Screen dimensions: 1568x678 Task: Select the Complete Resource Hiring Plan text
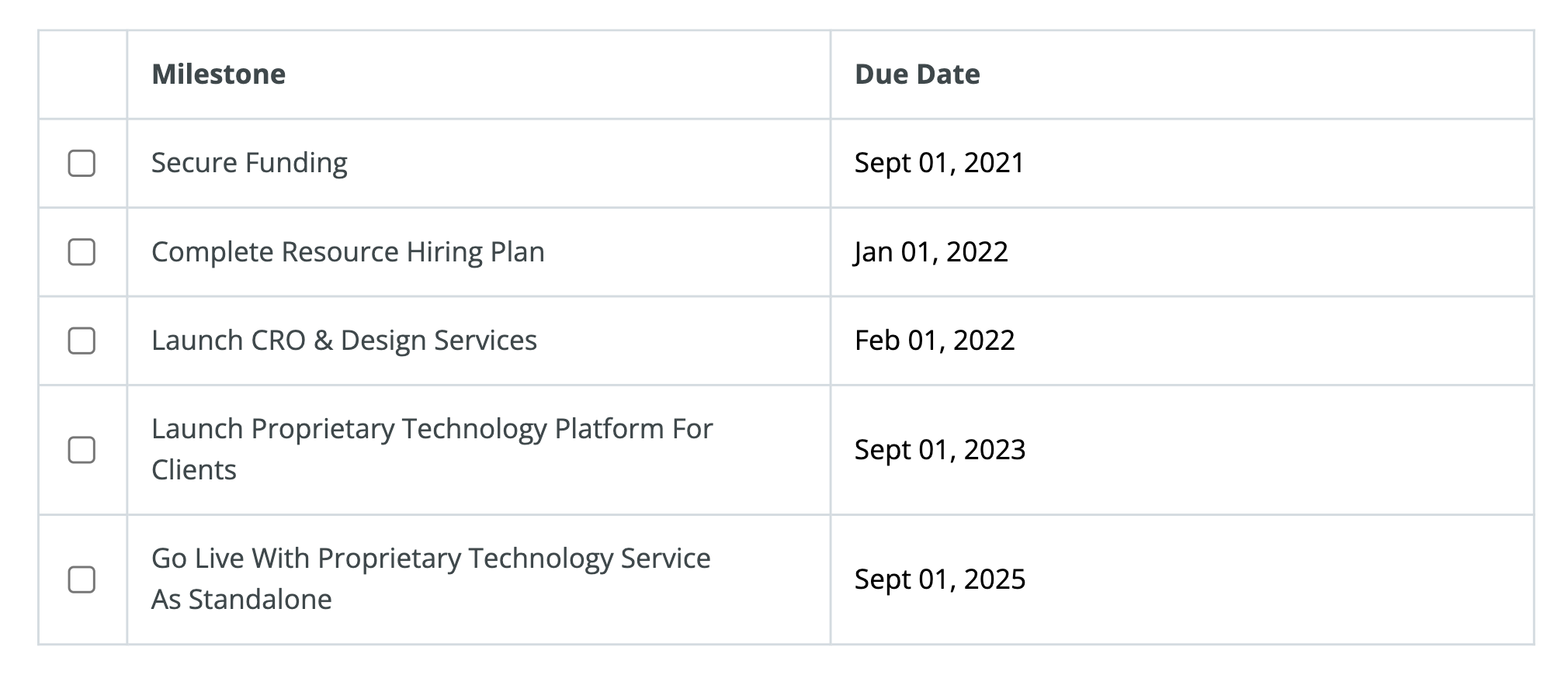pyautogui.click(x=348, y=252)
